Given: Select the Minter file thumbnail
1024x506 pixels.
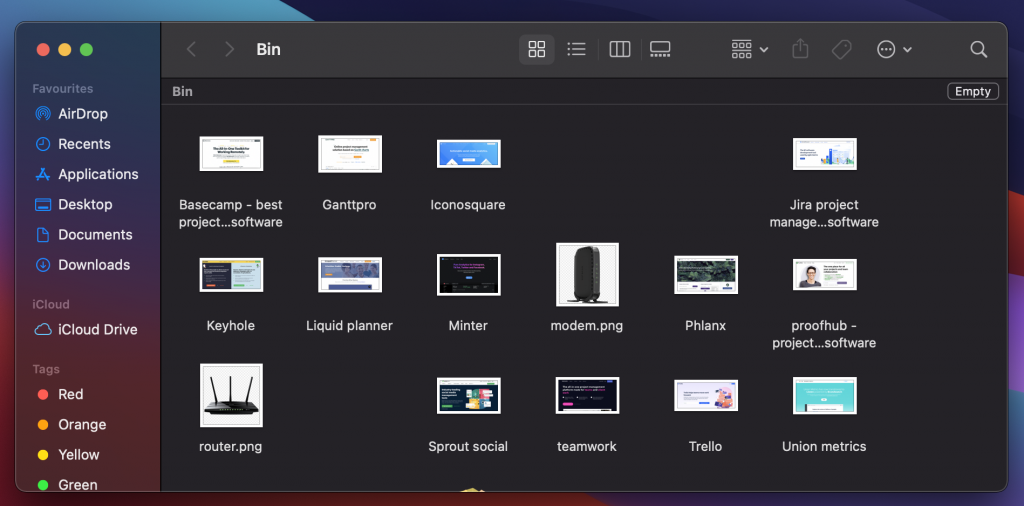Looking at the screenshot, I should coord(468,274).
